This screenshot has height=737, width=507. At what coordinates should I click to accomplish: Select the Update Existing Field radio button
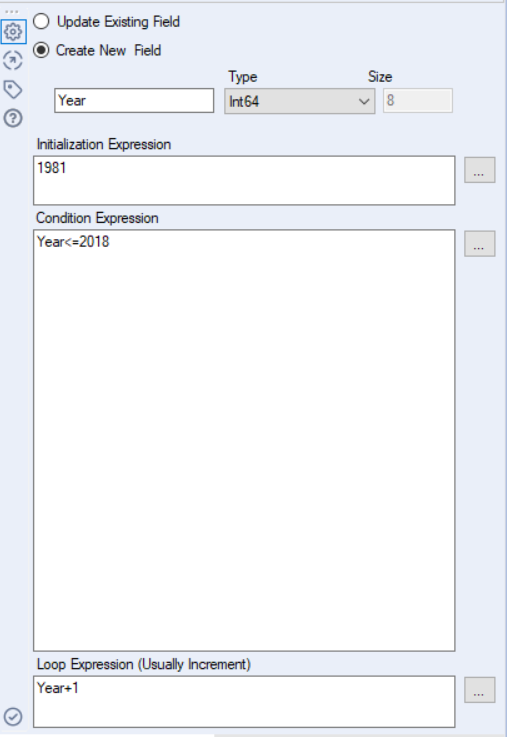[x=41, y=21]
